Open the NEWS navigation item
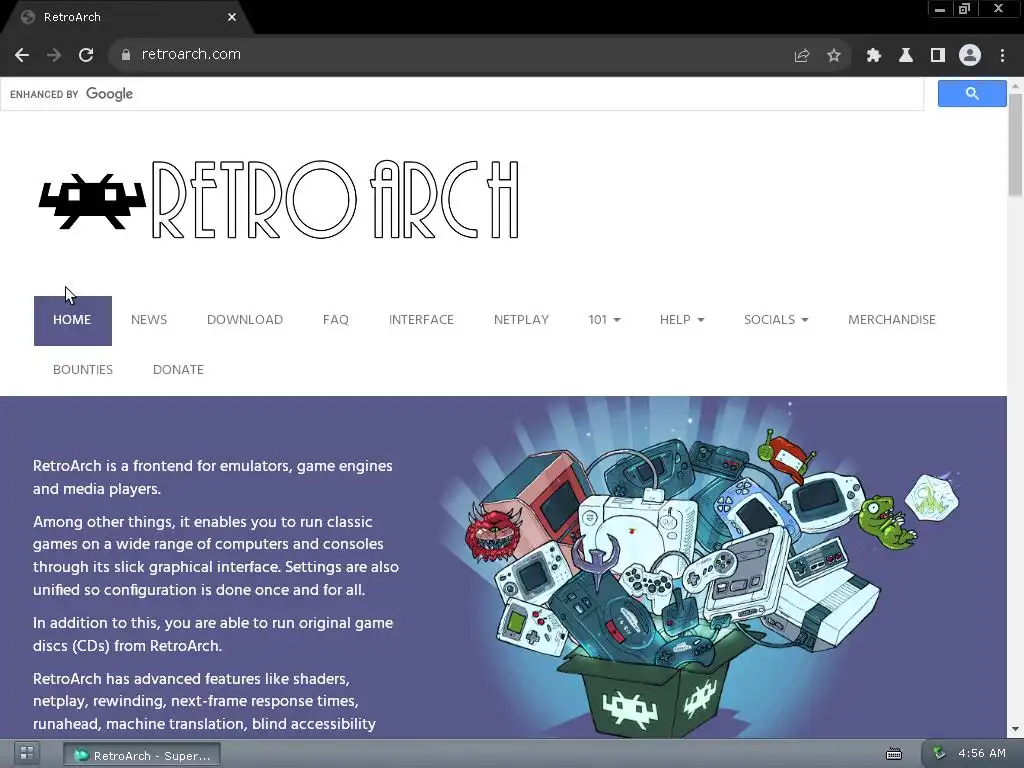Image resolution: width=1024 pixels, height=768 pixels. pos(149,320)
